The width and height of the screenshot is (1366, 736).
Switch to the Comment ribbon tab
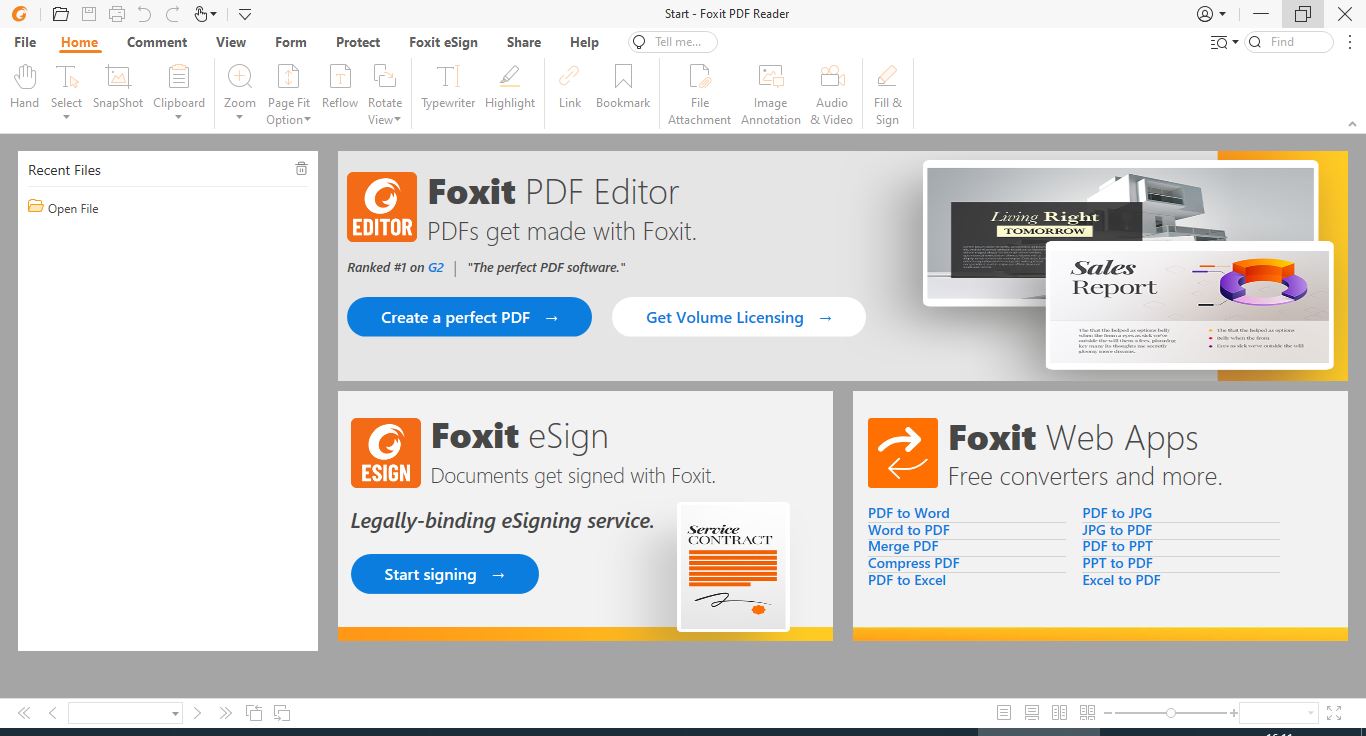(157, 42)
